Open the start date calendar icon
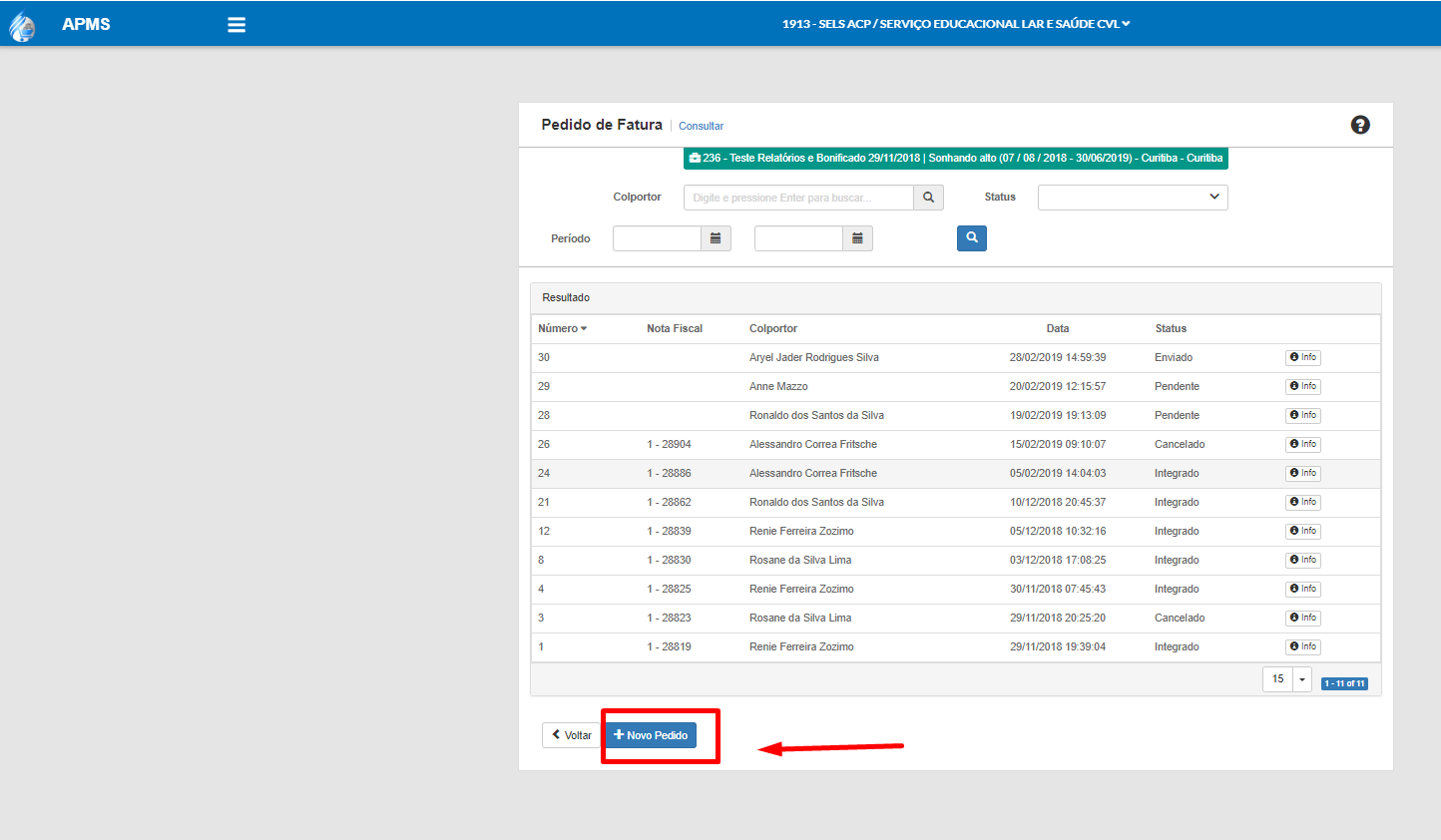Screen dimensions: 1441x840 pos(716,238)
